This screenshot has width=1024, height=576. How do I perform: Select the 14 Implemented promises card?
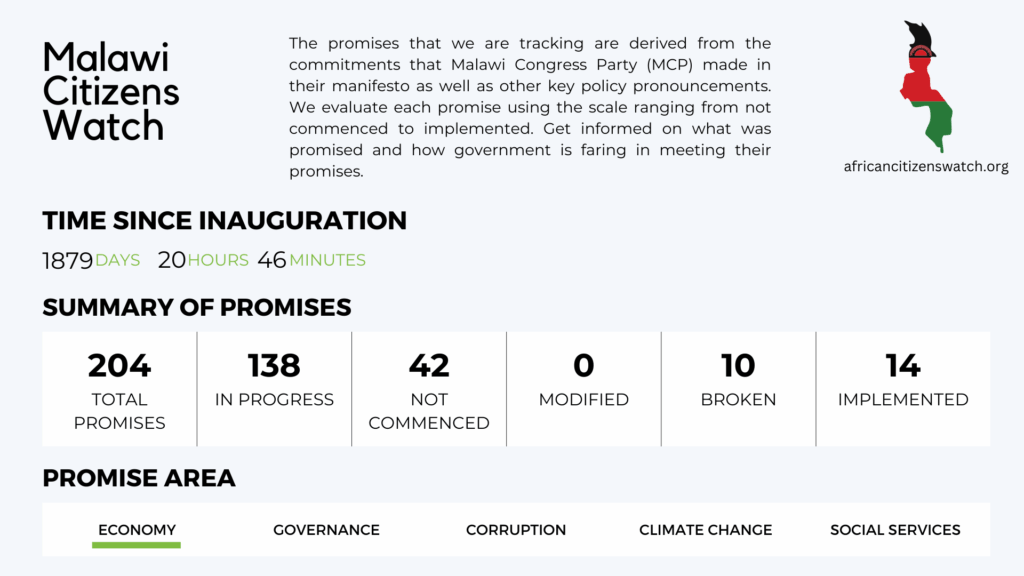click(903, 389)
